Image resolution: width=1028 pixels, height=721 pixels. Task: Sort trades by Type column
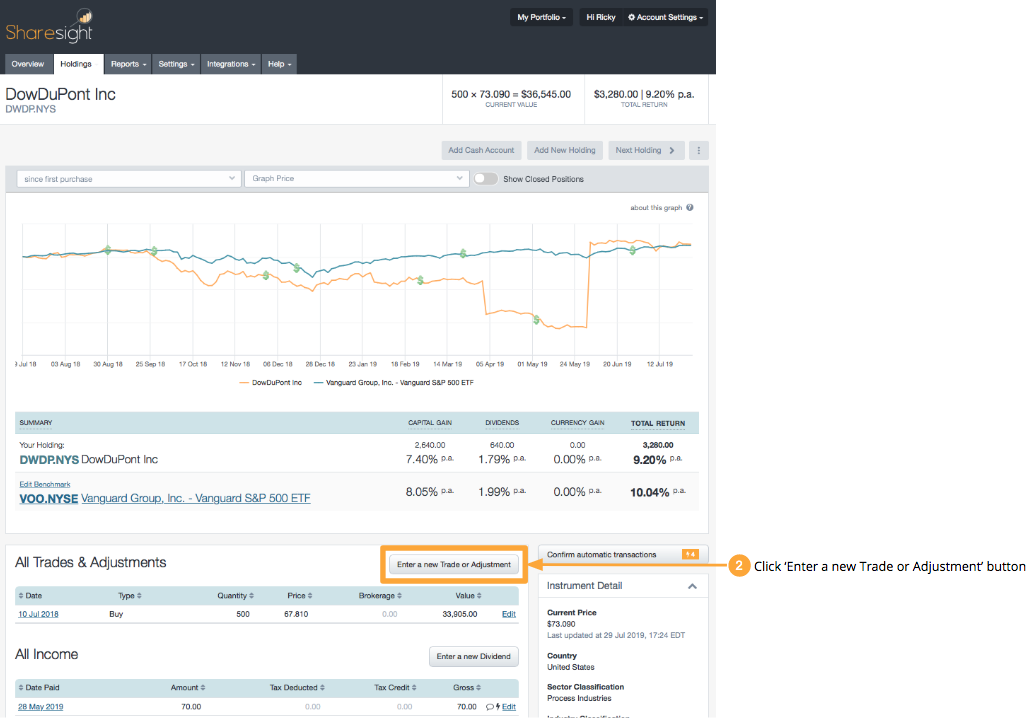click(130, 596)
